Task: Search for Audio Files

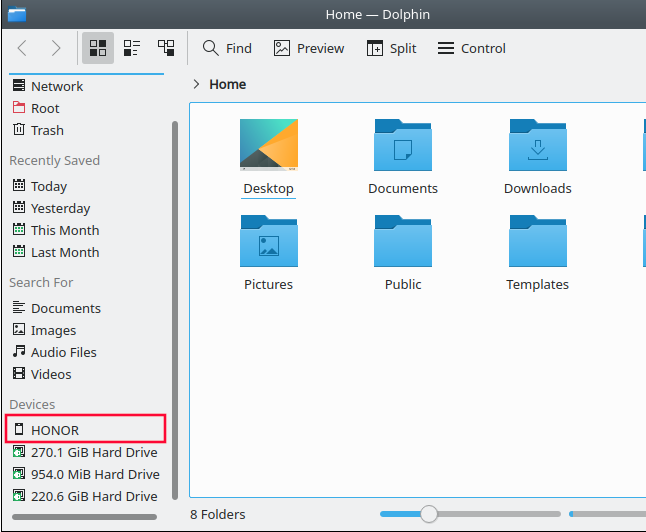Action: (x=86, y=352)
